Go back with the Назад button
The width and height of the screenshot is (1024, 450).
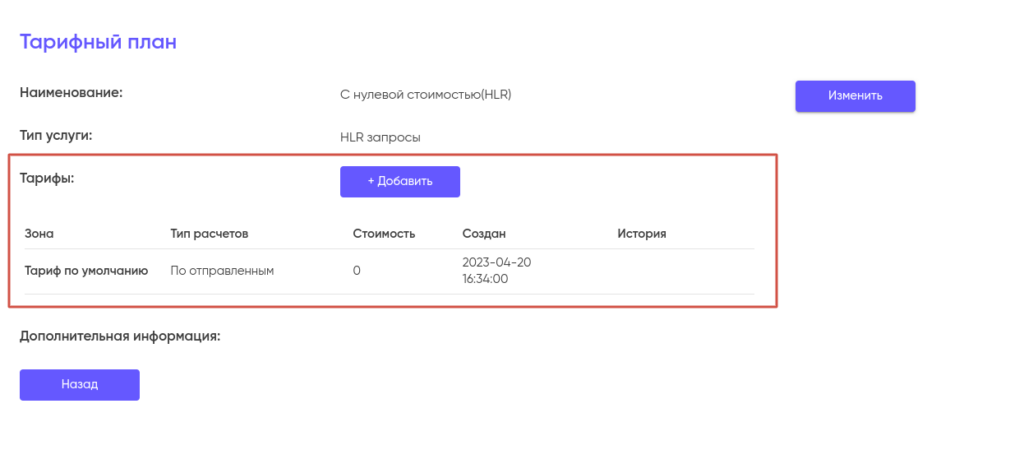tap(79, 384)
